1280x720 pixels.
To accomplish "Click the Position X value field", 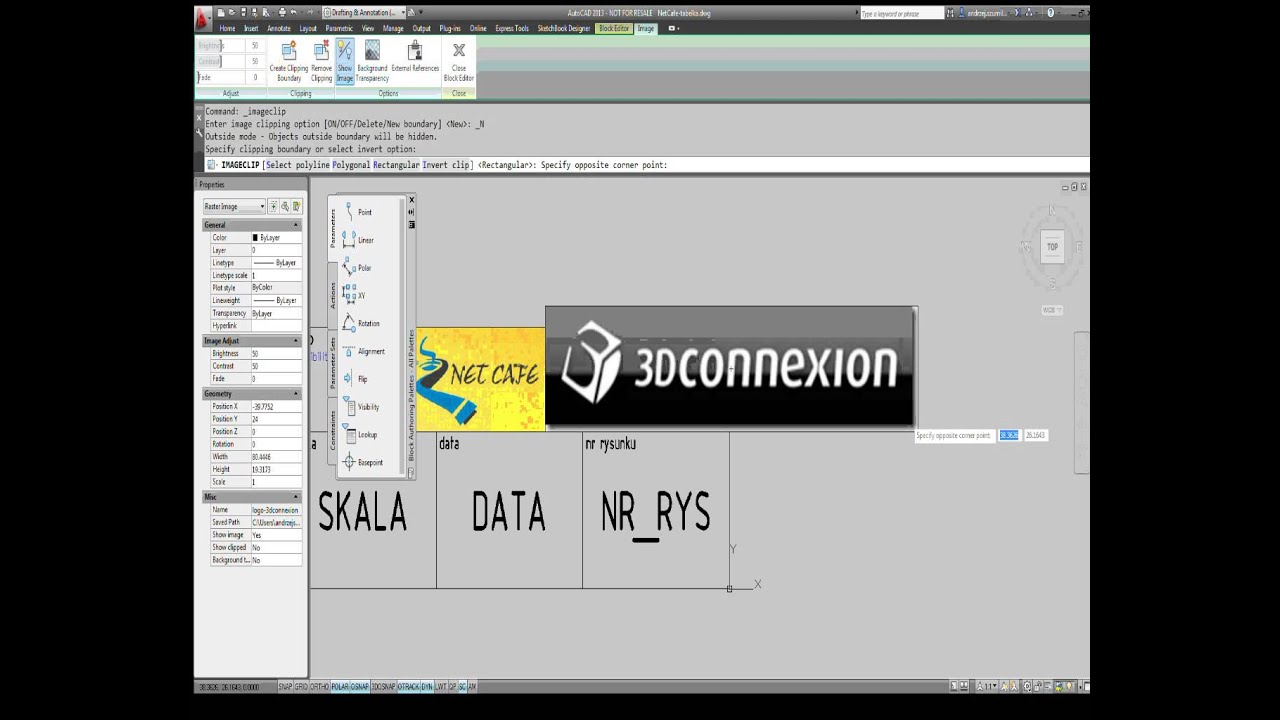I will [276, 407].
